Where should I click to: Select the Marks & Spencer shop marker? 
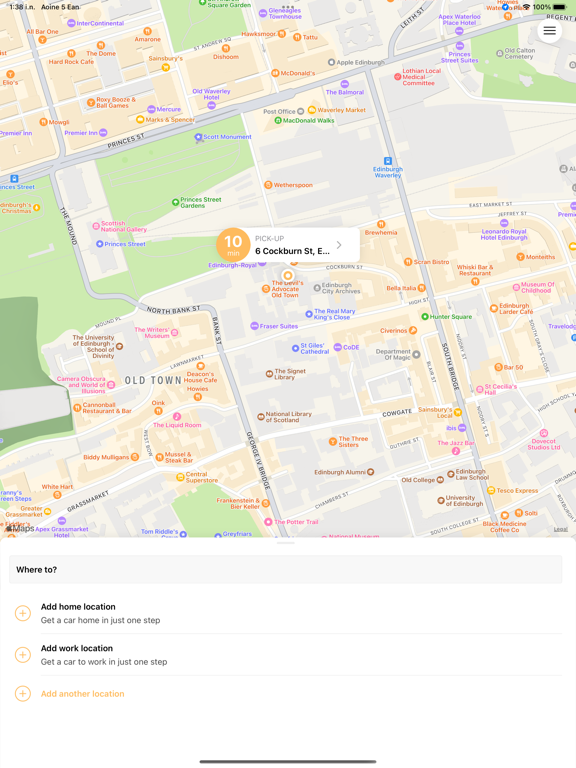point(140,120)
